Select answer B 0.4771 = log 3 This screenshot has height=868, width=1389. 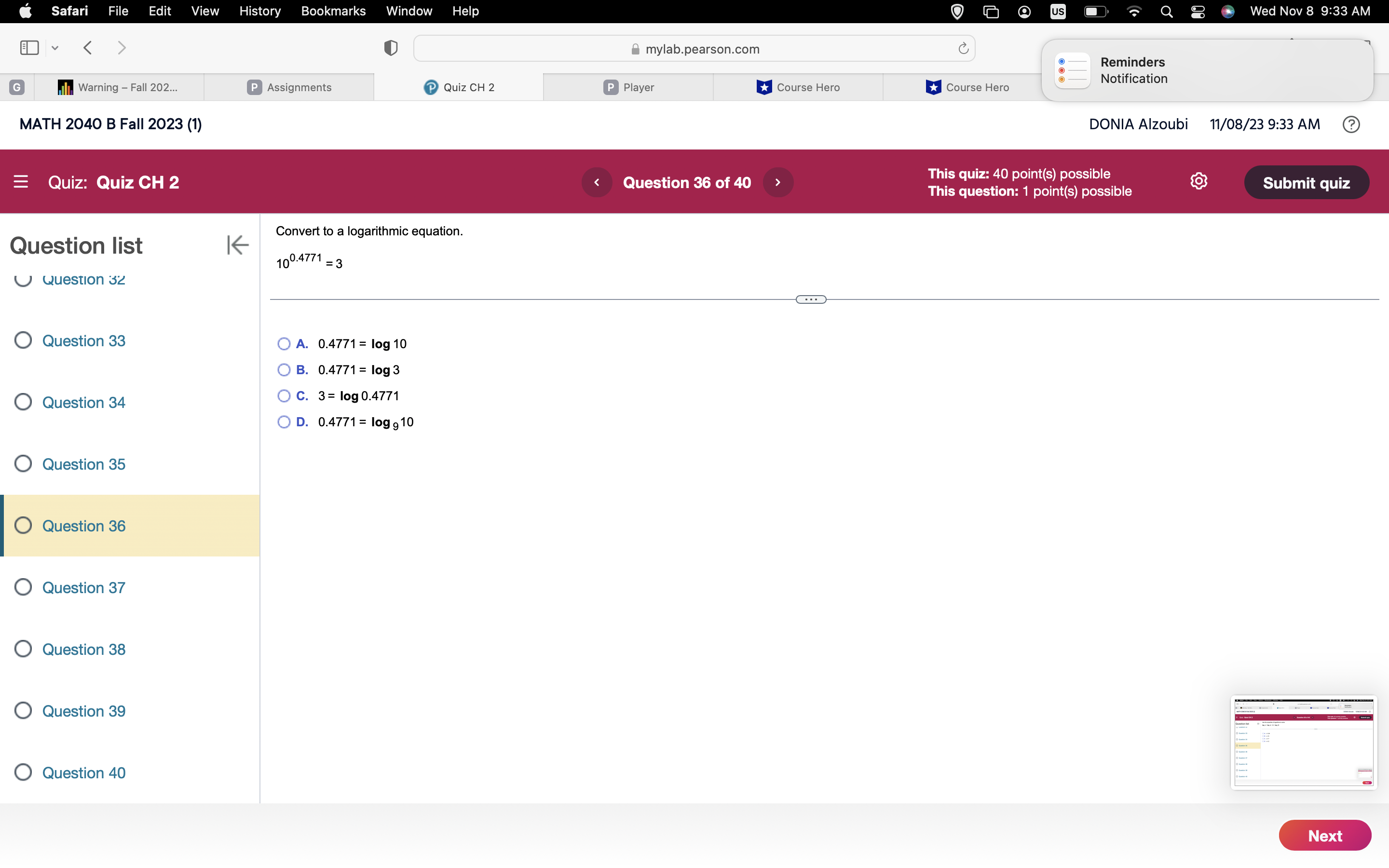point(284,370)
